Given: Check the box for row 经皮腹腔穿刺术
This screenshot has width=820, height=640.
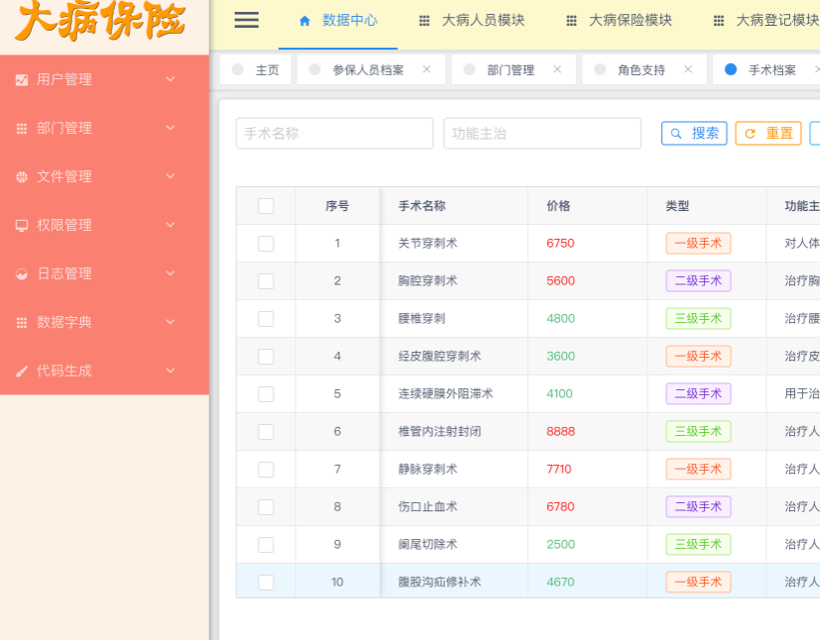Looking at the screenshot, I should [266, 357].
